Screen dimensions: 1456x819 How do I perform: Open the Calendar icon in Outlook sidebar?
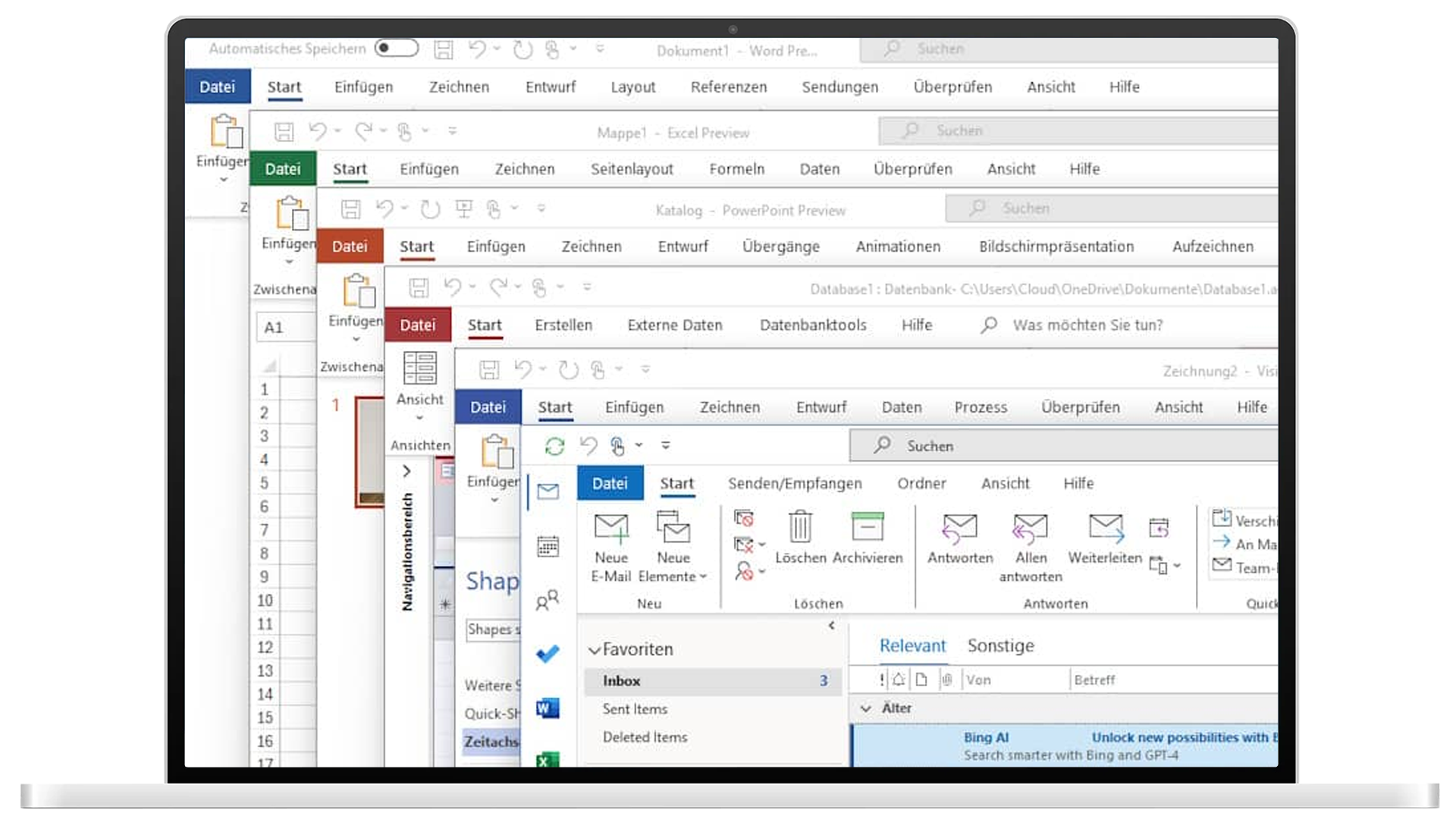(548, 545)
